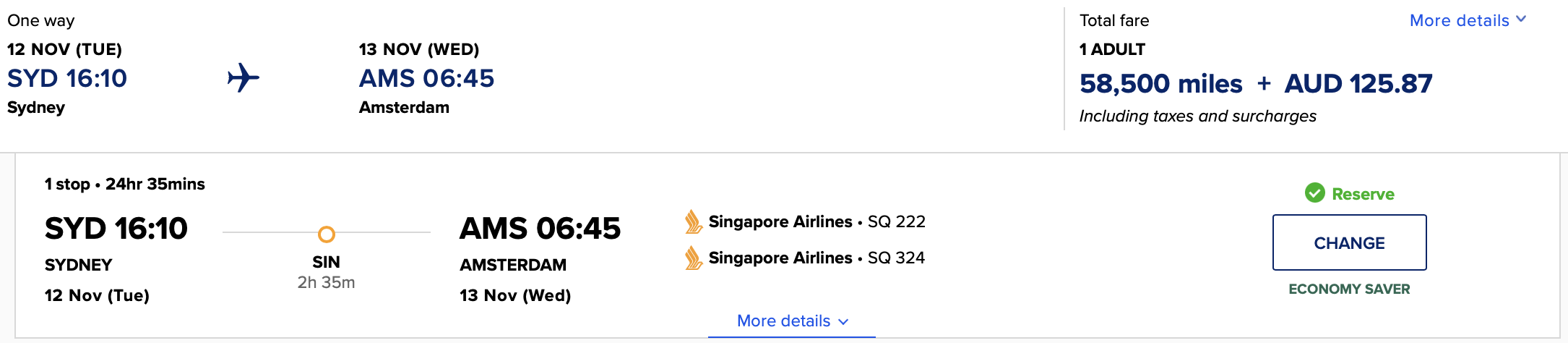Click the green Reserve label
1568x343 pixels.
1363,194
